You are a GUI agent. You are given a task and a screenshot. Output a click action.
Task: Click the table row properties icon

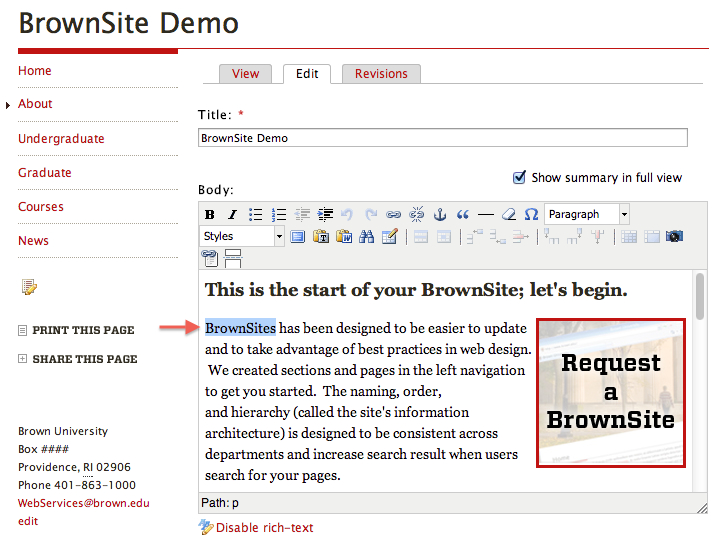coord(421,237)
